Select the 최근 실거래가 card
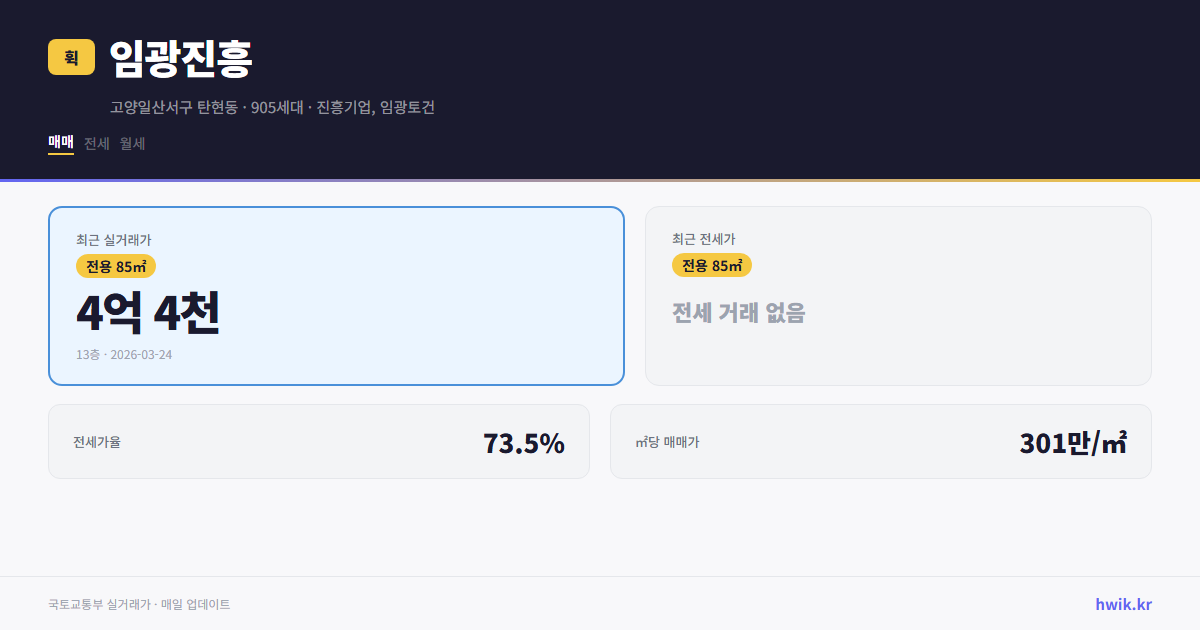 (335, 295)
